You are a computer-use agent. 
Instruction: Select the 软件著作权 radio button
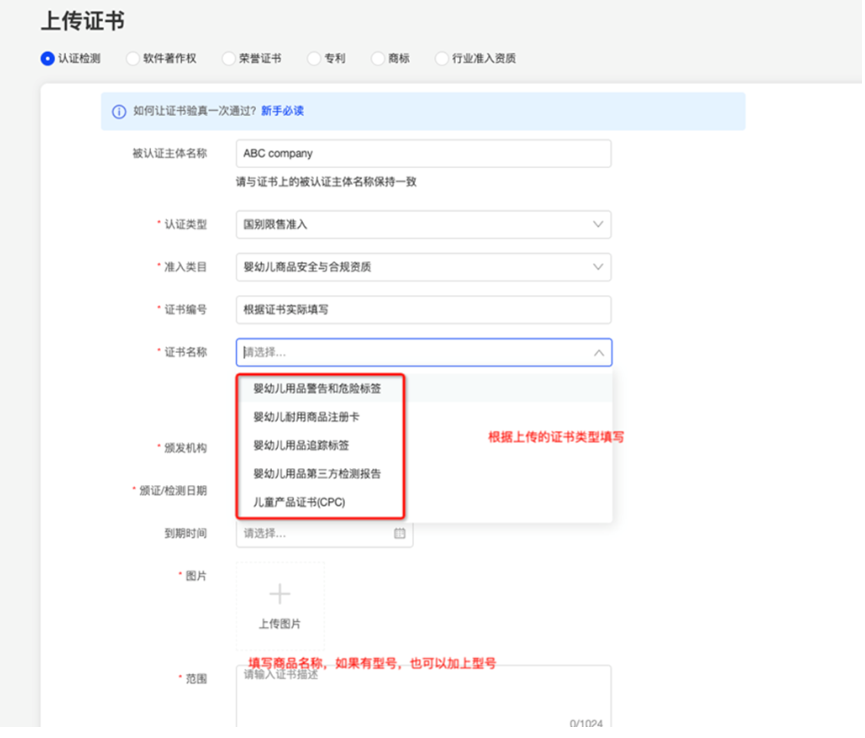tap(133, 59)
